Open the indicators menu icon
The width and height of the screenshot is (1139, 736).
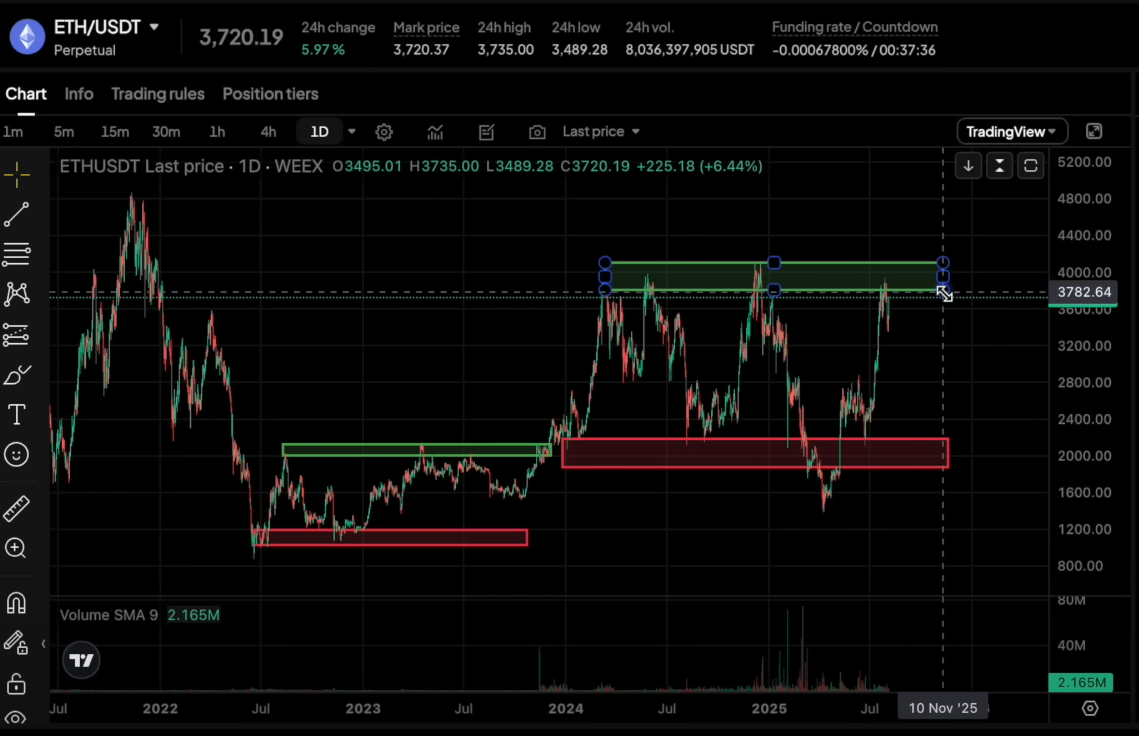point(435,132)
